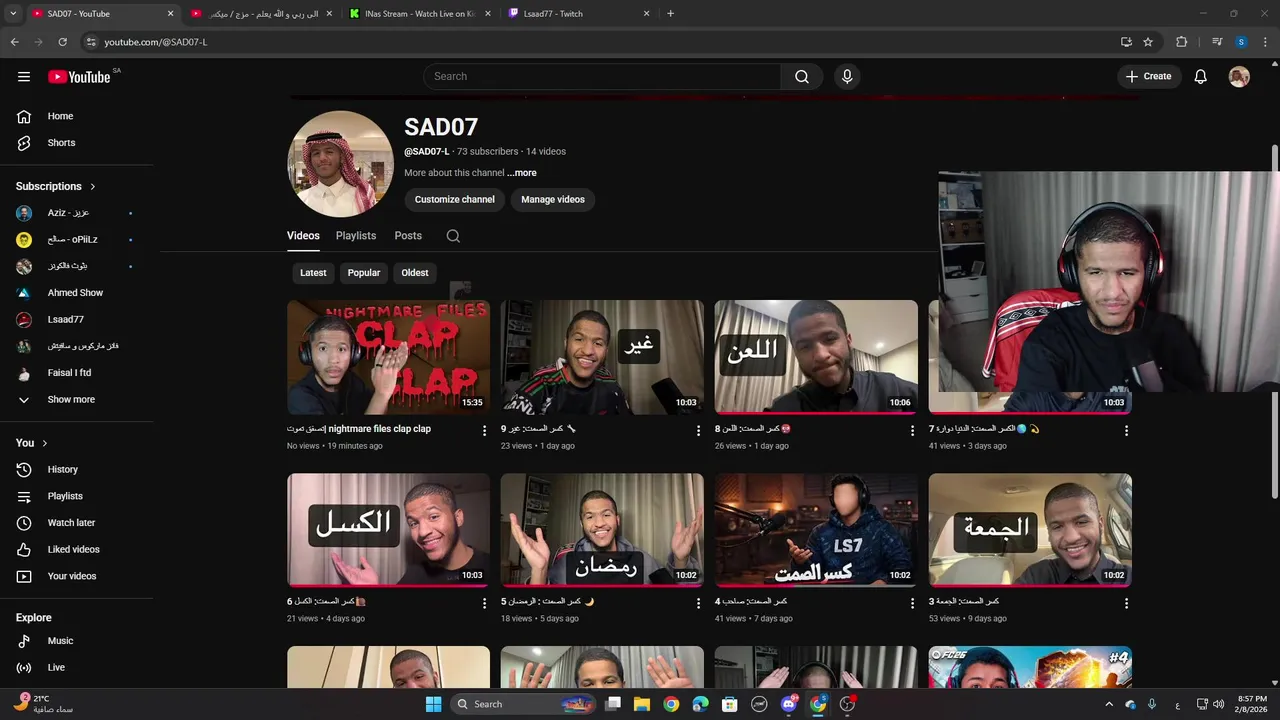Open Chrome three-dot menu
The image size is (1280, 720).
[x=1265, y=42]
